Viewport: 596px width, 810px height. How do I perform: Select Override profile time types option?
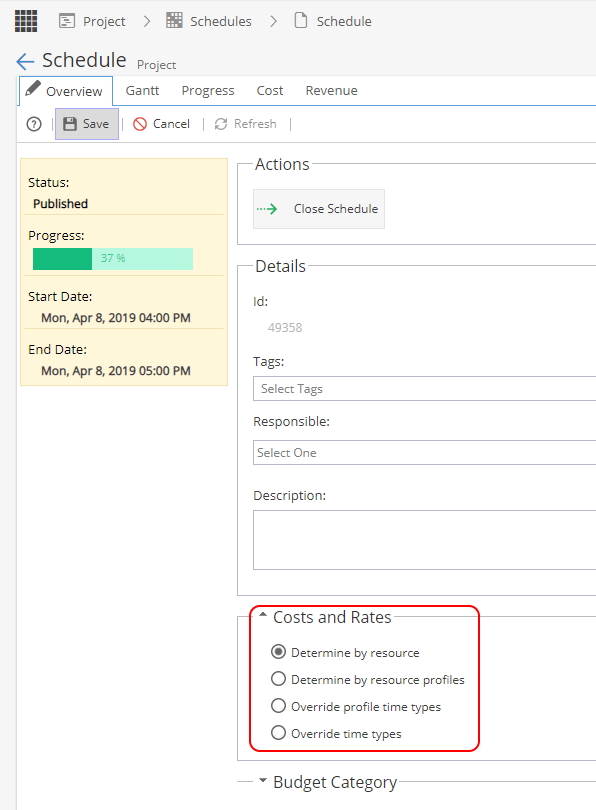pyautogui.click(x=278, y=705)
